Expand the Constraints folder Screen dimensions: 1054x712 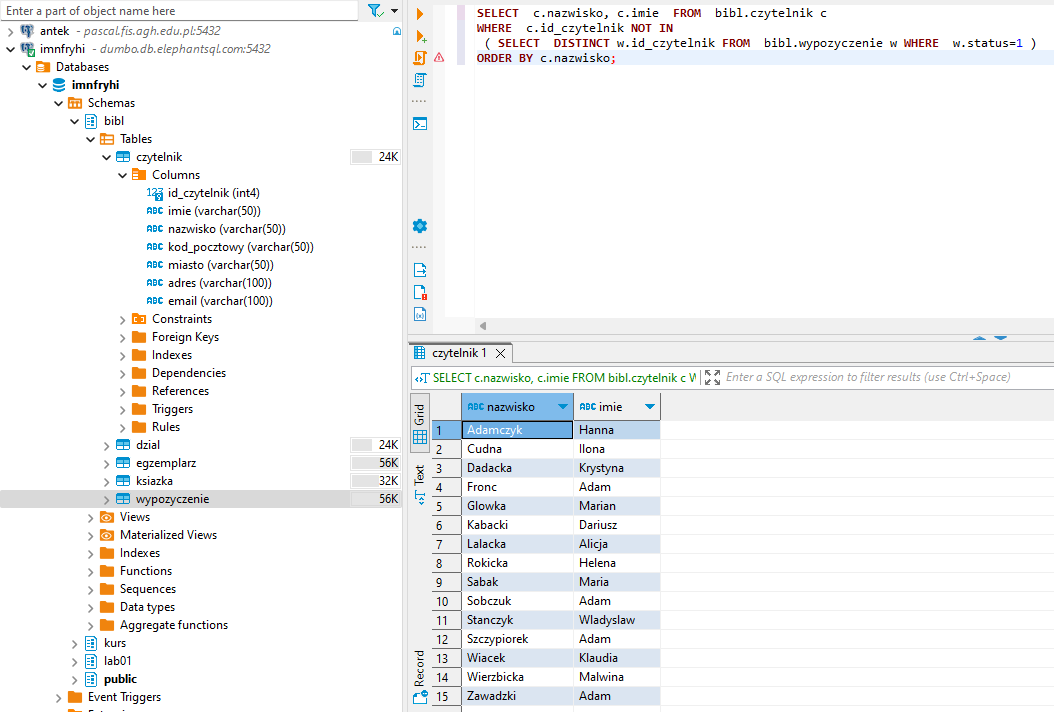click(x=123, y=319)
